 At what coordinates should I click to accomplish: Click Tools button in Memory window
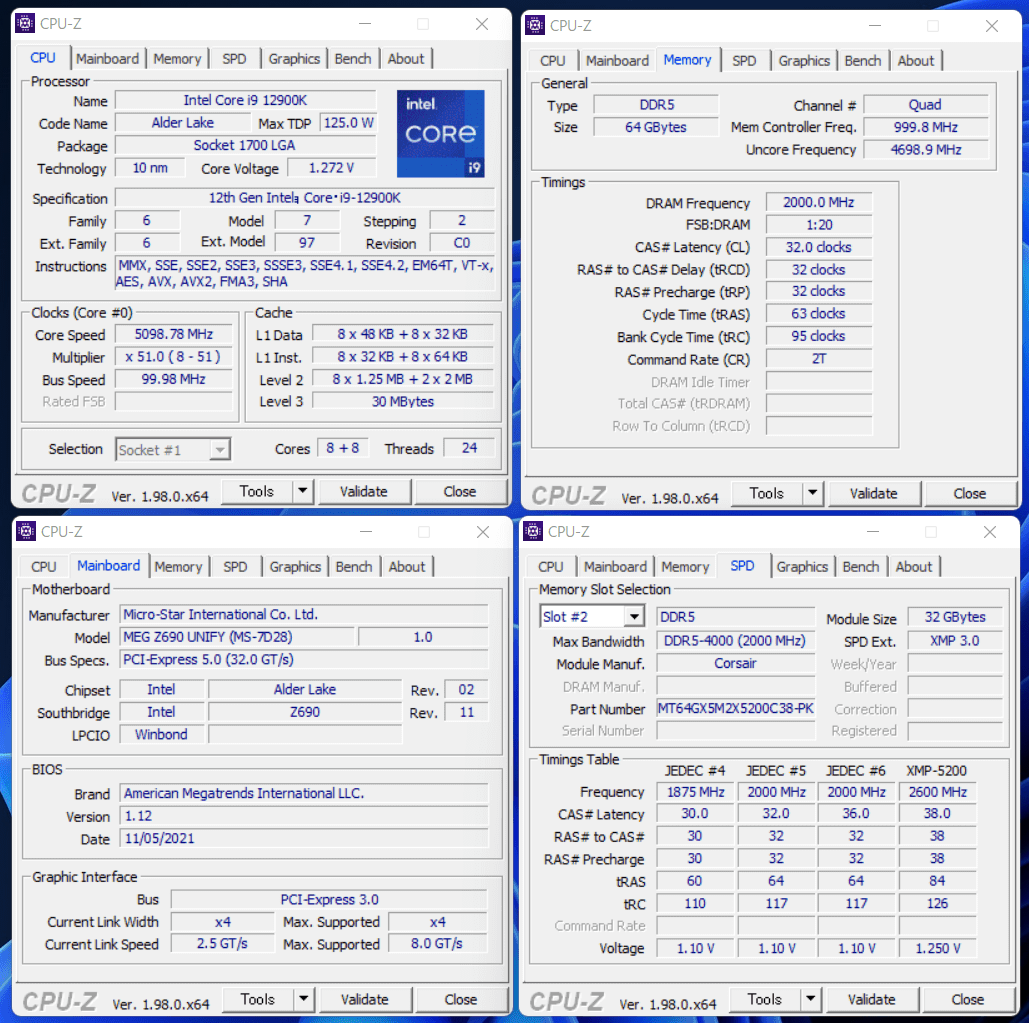pyautogui.click(x=766, y=493)
